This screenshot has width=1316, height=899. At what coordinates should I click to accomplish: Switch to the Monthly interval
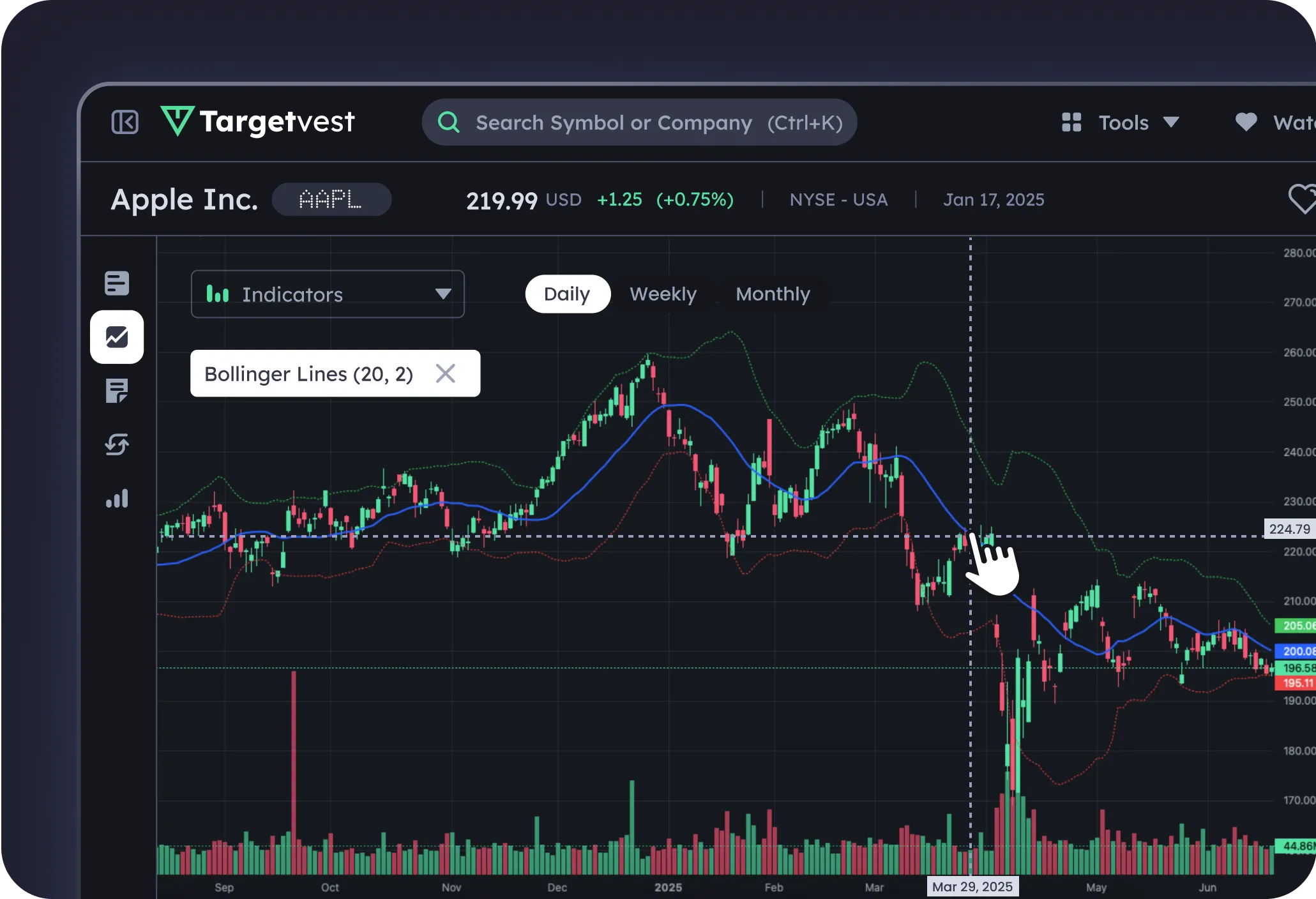773,294
